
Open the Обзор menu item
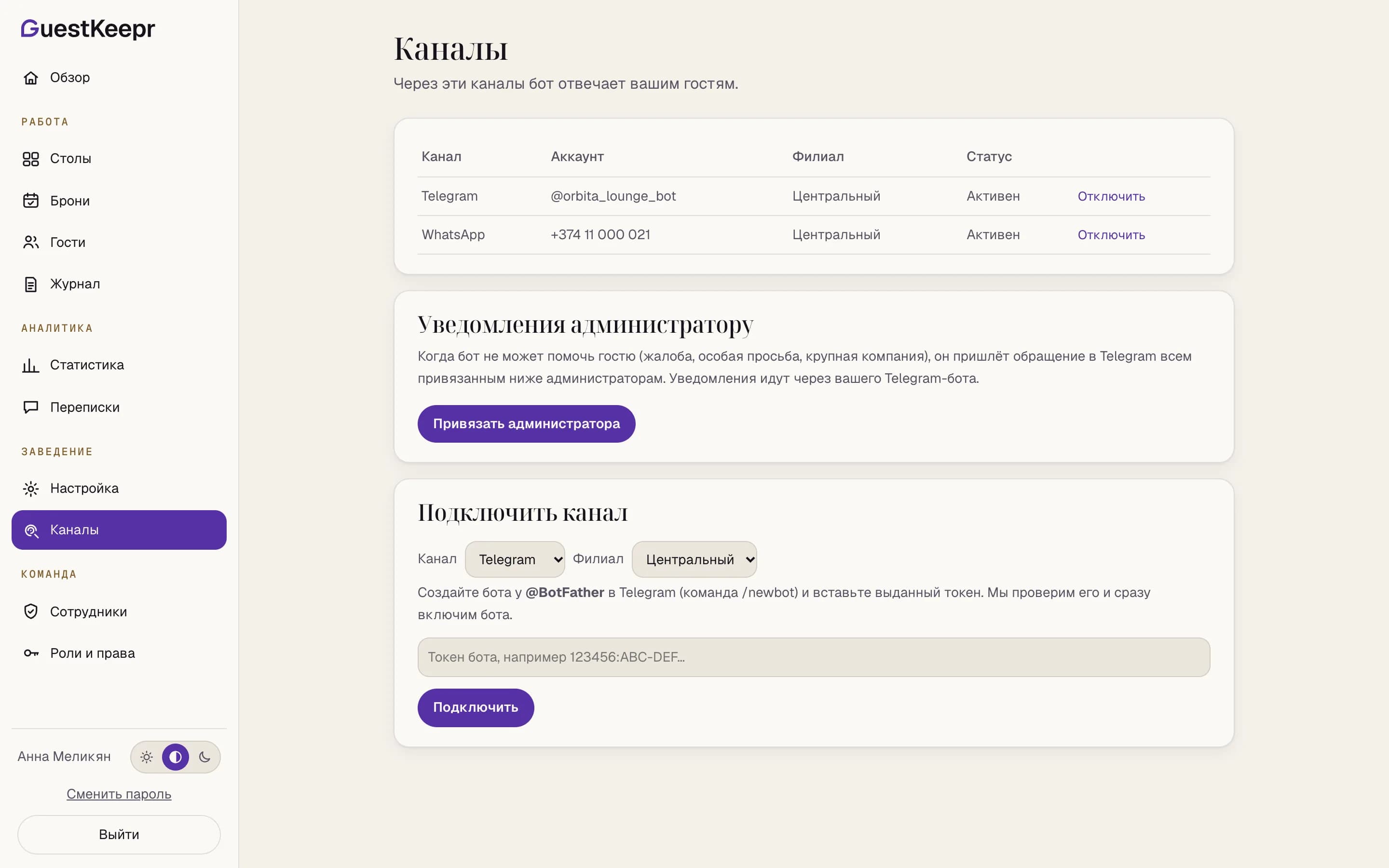click(119, 78)
